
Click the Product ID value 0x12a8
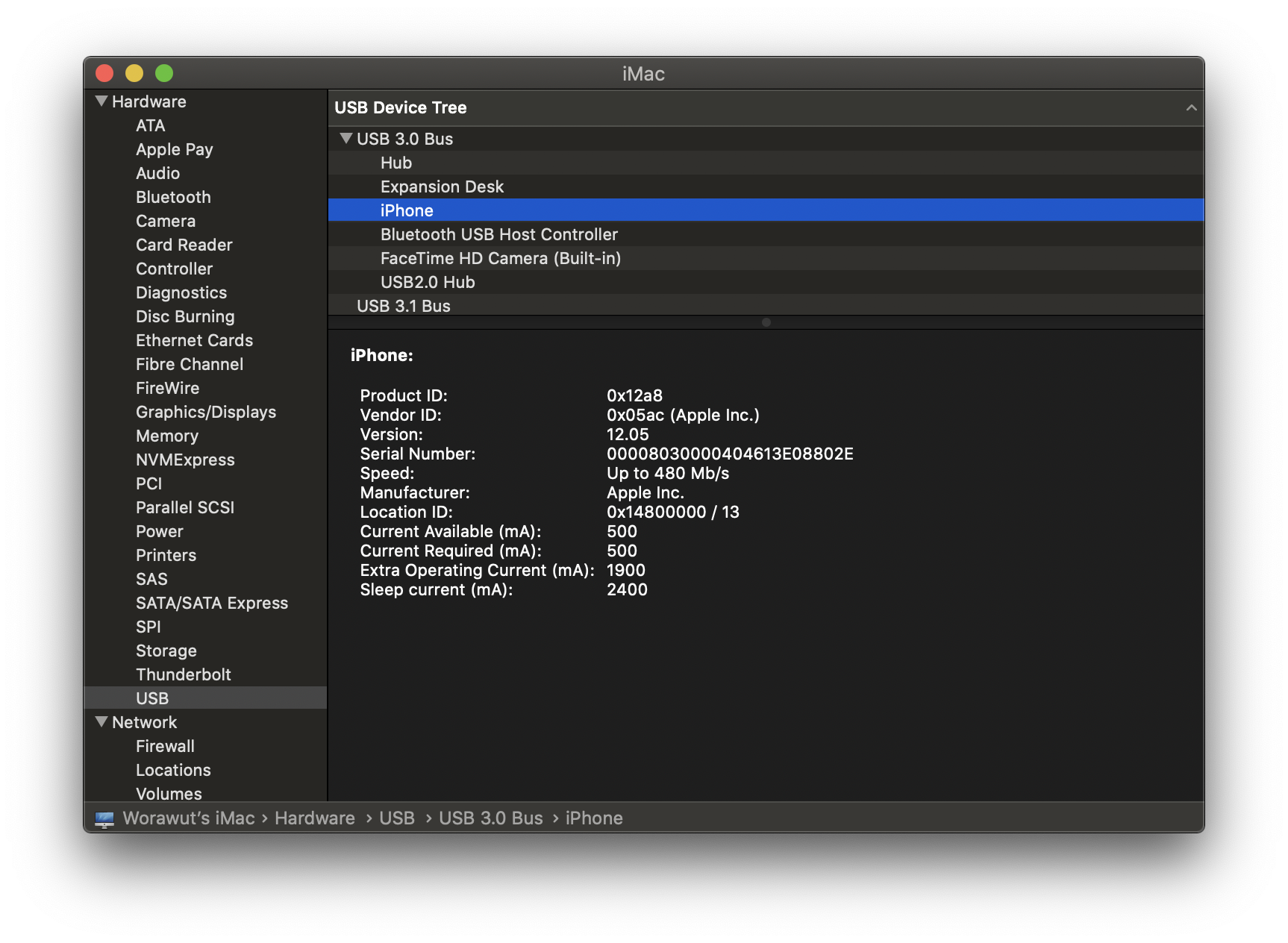pyautogui.click(x=634, y=395)
